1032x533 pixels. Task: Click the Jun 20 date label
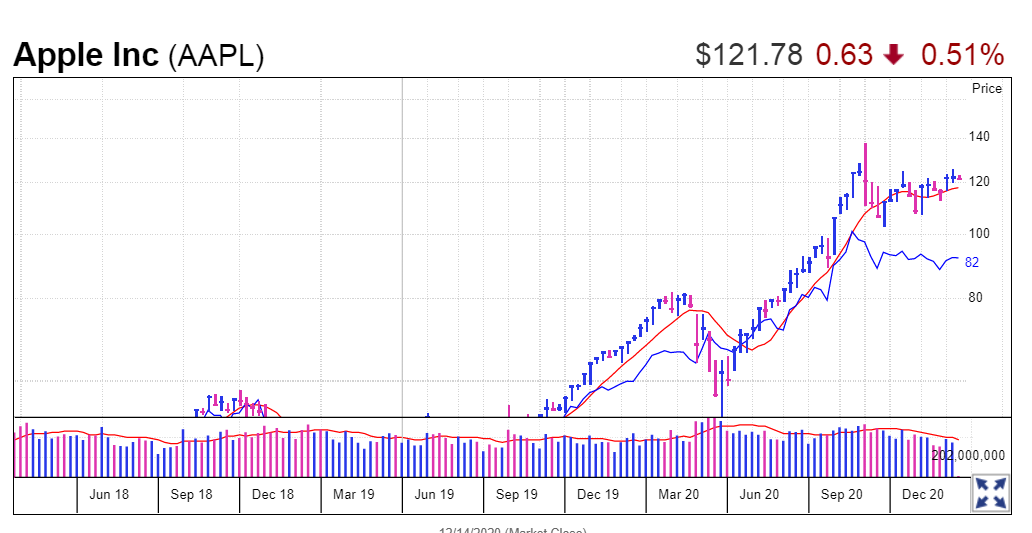pos(760,494)
